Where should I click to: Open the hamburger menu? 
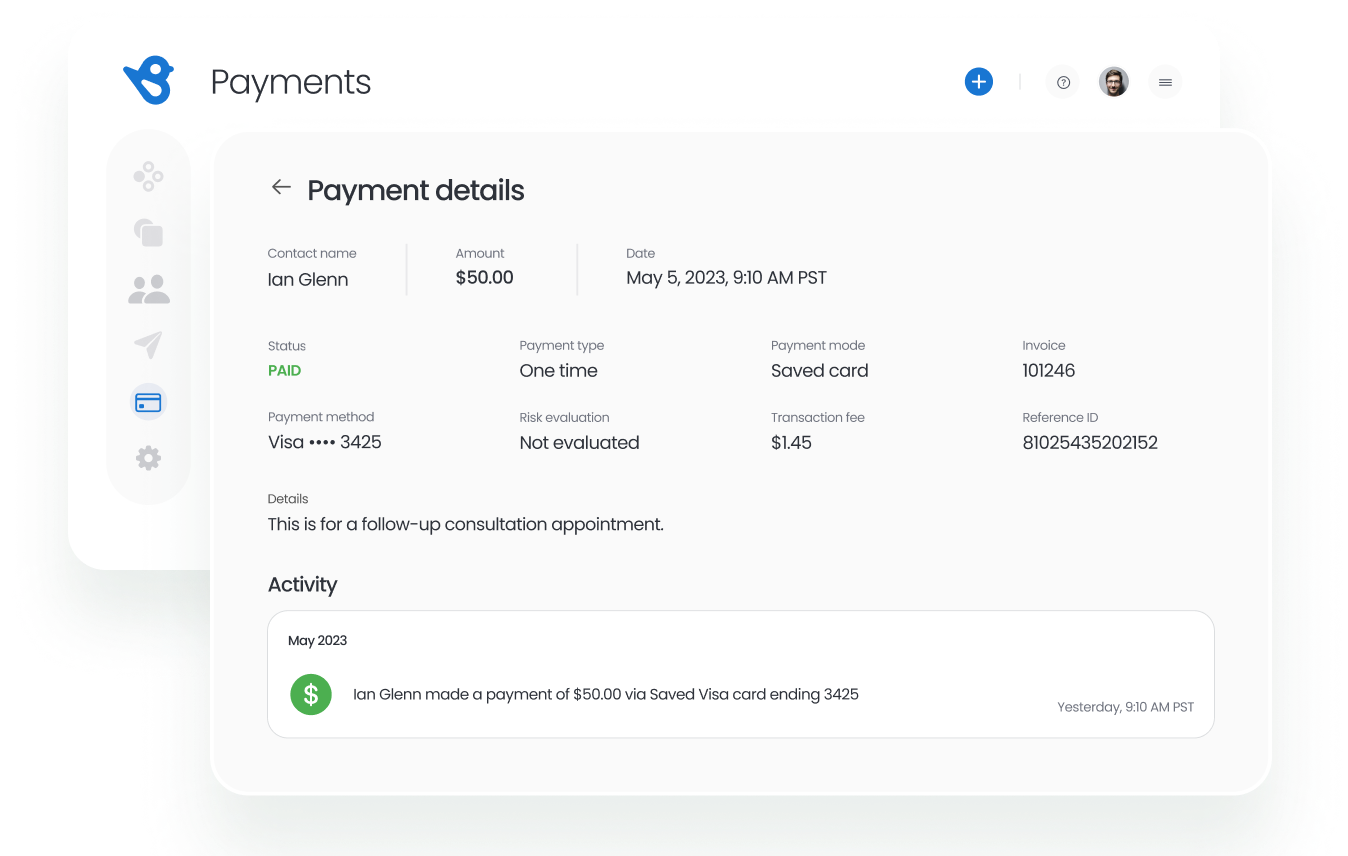1165,82
